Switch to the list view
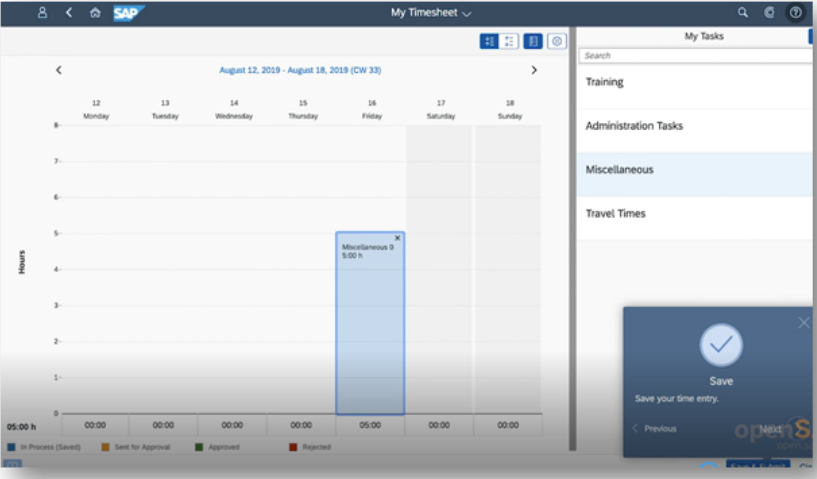The image size is (817, 479). 510,41
